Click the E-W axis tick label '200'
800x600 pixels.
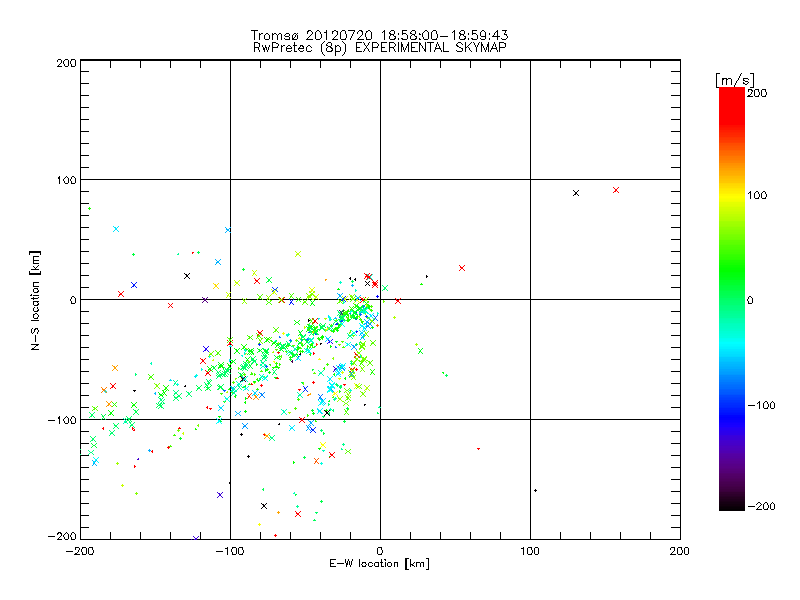click(680, 551)
